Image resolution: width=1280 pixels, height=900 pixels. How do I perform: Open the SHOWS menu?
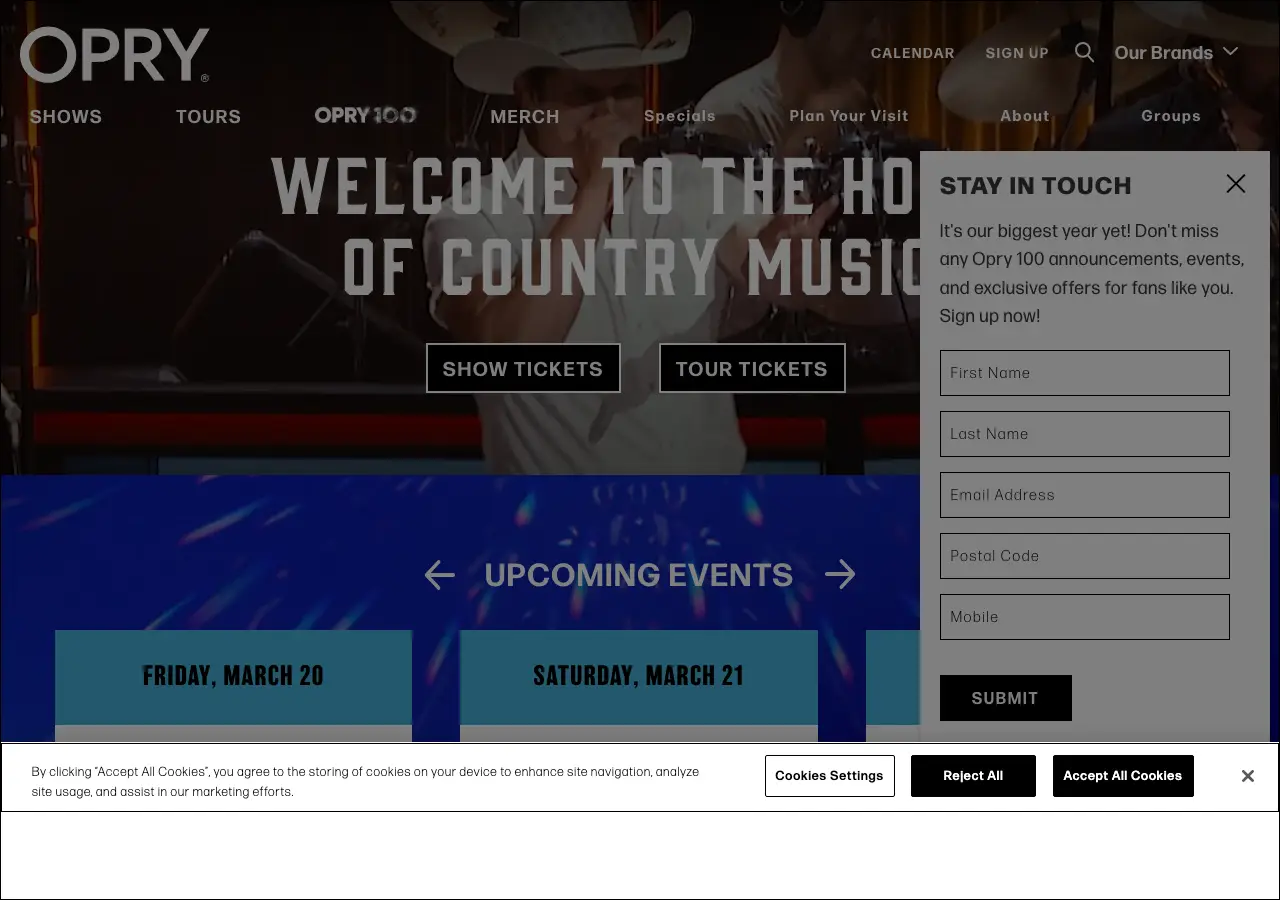[66, 116]
